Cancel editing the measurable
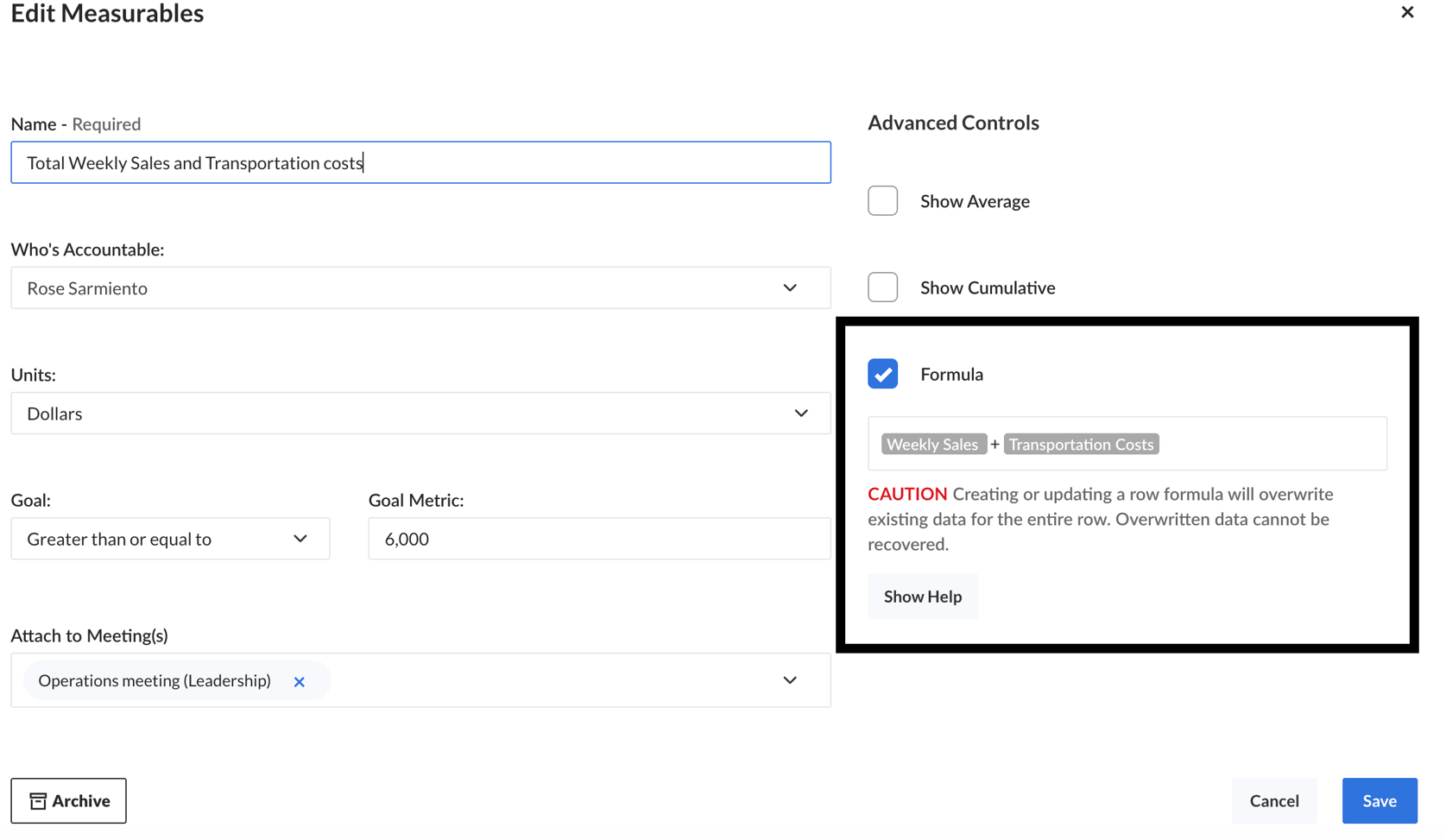Viewport: 1446px width, 840px height. pyautogui.click(x=1274, y=800)
